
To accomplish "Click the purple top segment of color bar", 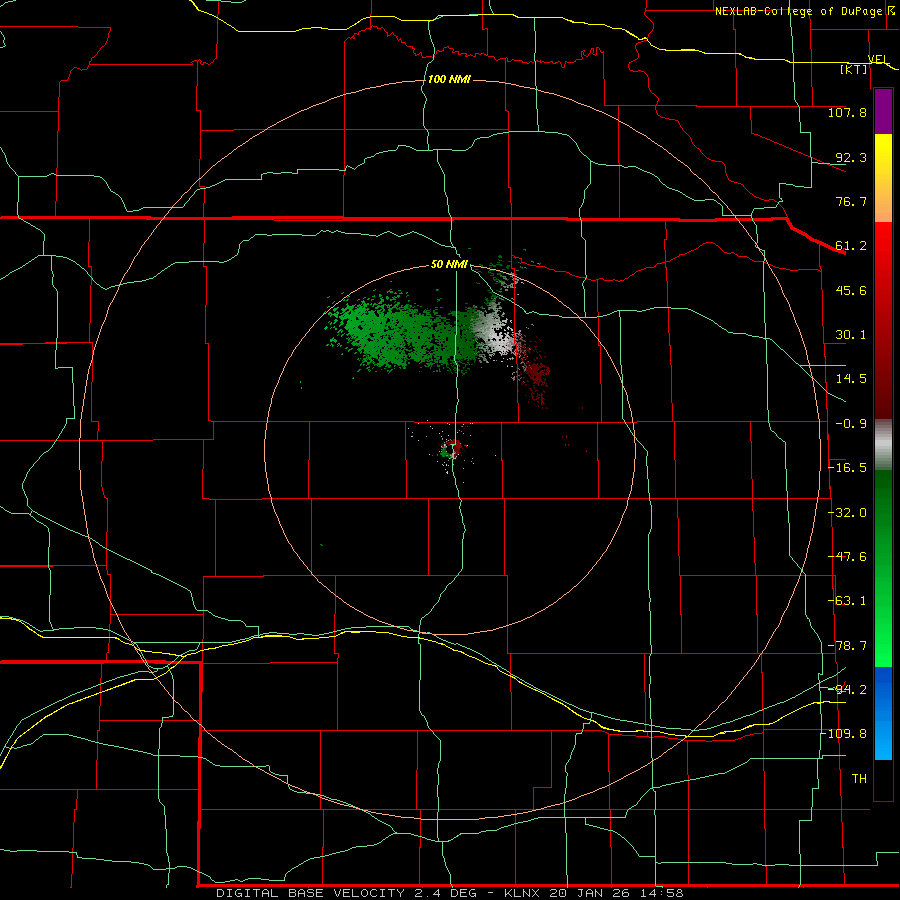I will (x=883, y=112).
